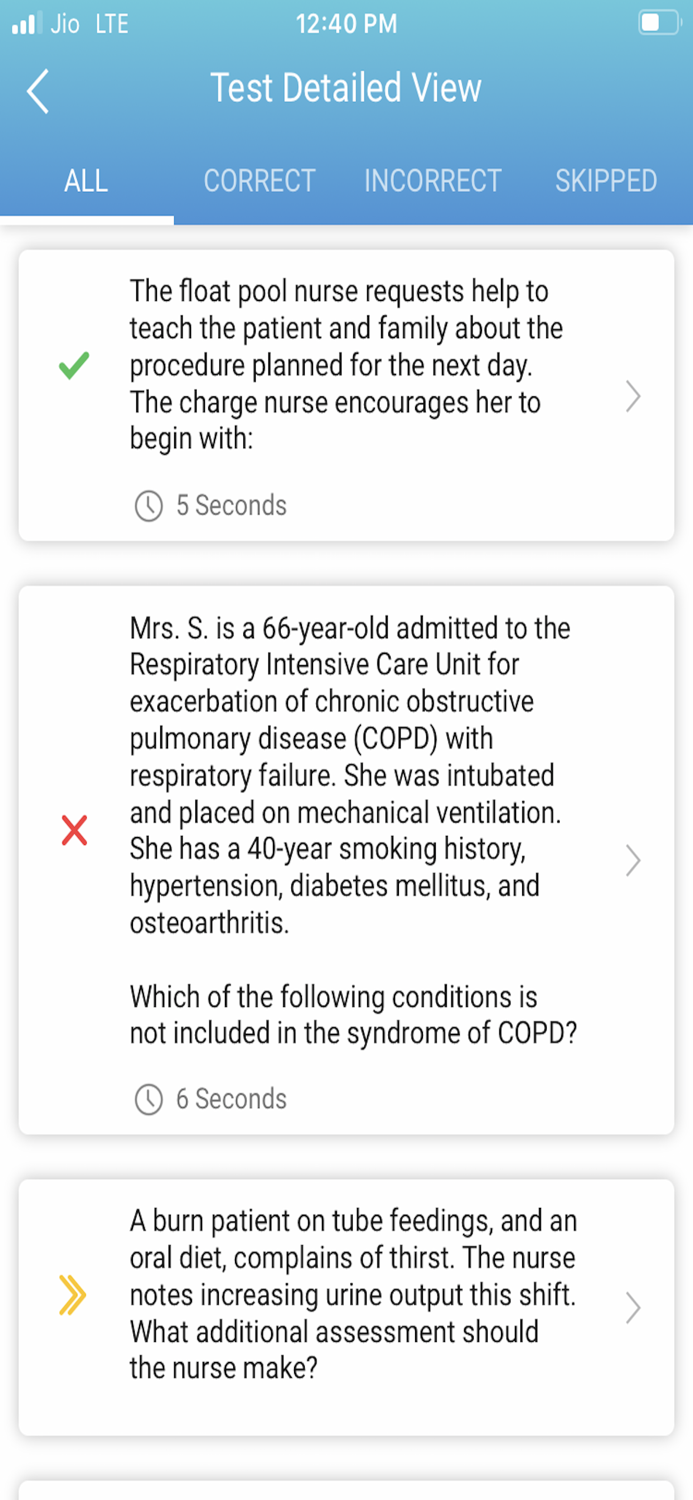Expand the COPD question using its chevron
This screenshot has width=693, height=1500.
click(632, 861)
